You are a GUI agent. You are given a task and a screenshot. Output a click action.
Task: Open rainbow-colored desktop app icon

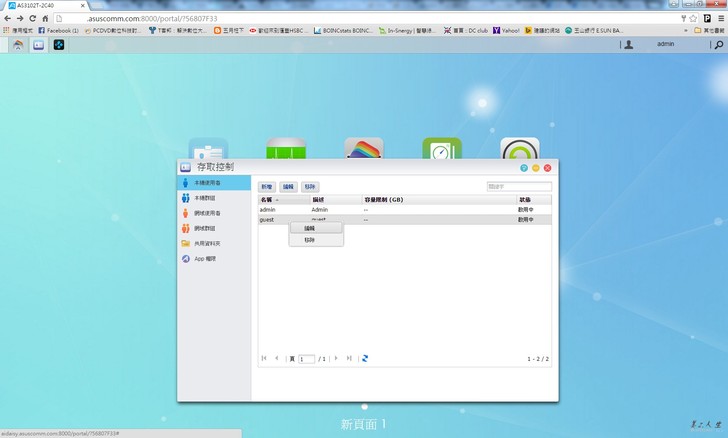(x=364, y=149)
